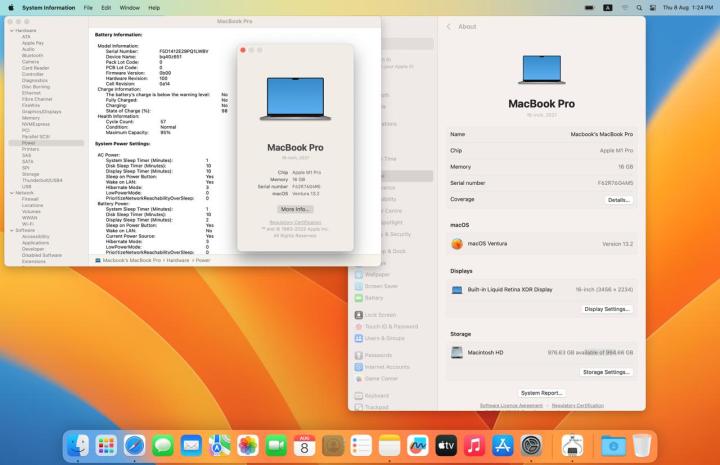Open Notes app in the Dock
This screenshot has height=465, width=720.
pyautogui.click(x=389, y=445)
